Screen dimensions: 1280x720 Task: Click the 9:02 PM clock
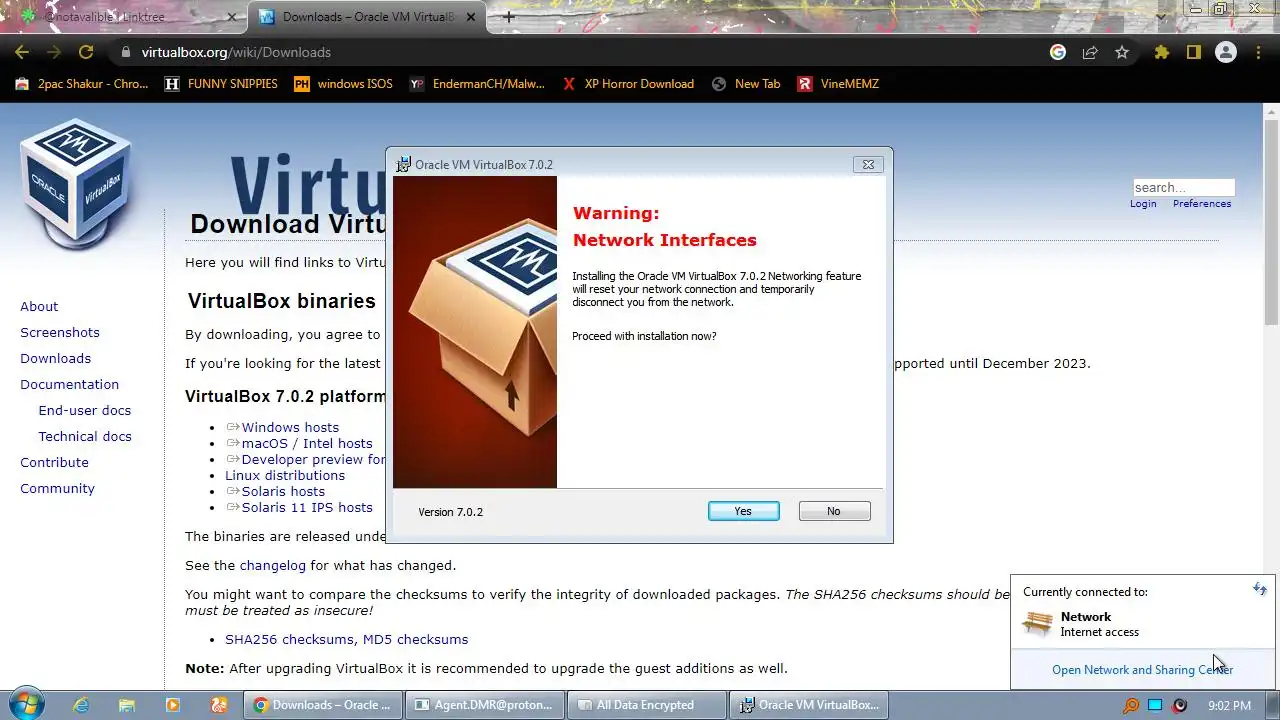pyautogui.click(x=1229, y=705)
